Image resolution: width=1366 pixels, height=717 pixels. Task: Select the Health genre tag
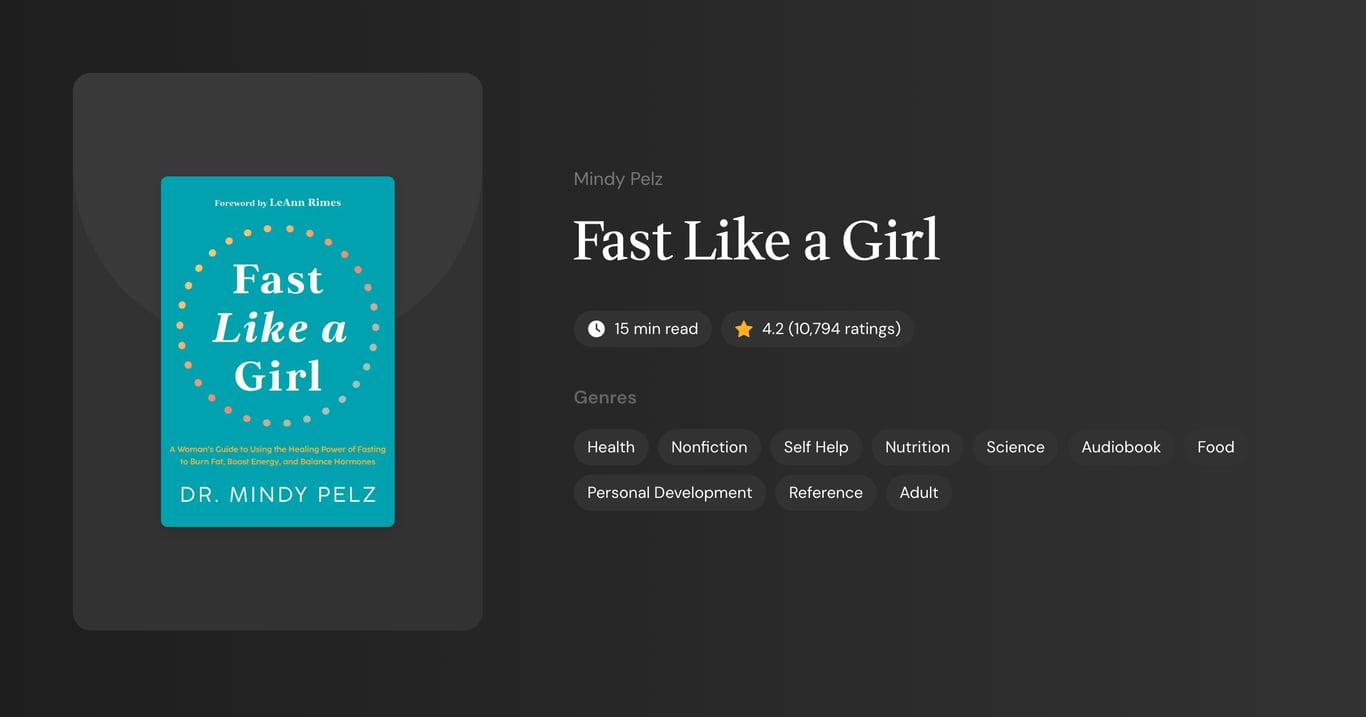(611, 447)
